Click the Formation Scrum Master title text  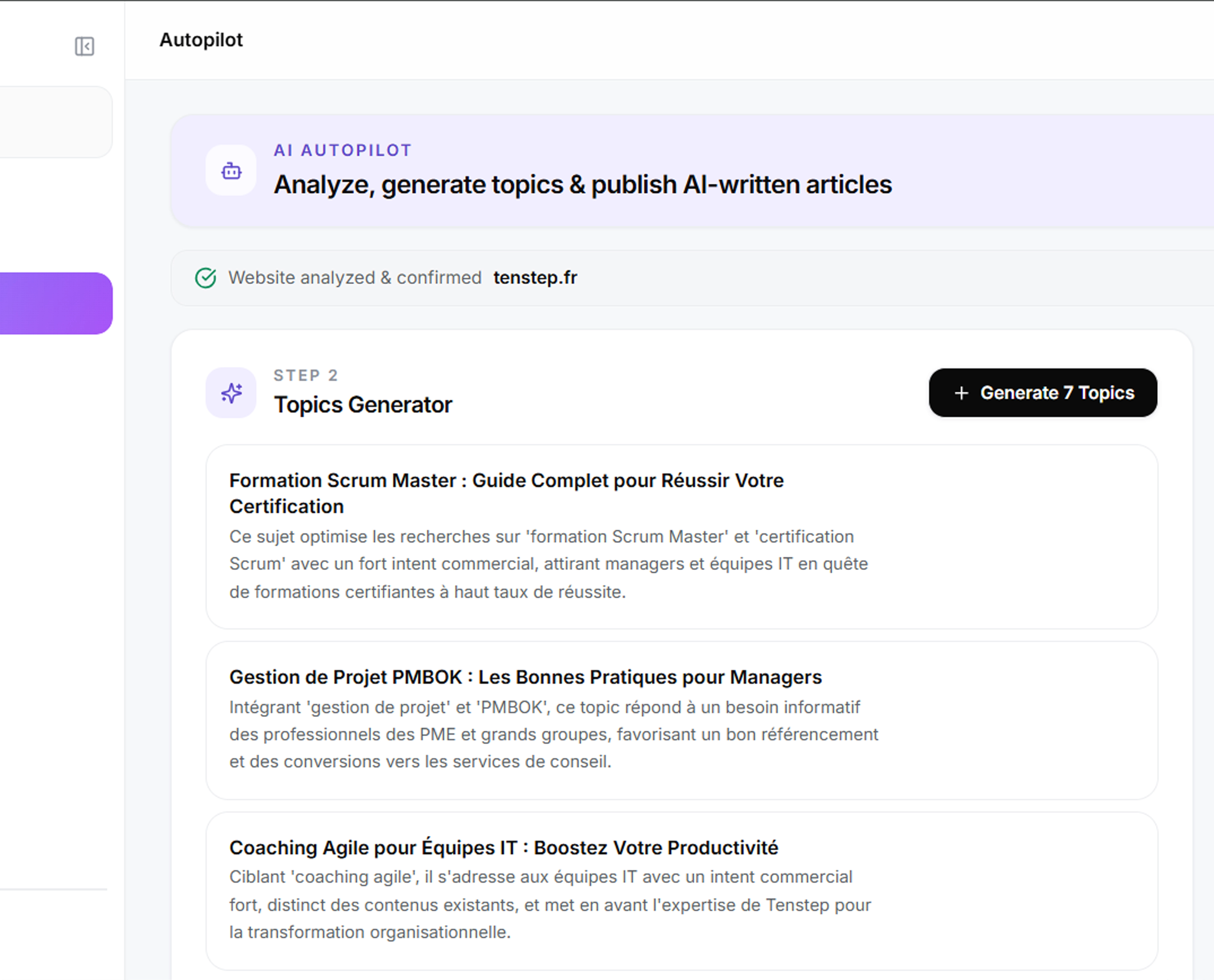(x=507, y=493)
